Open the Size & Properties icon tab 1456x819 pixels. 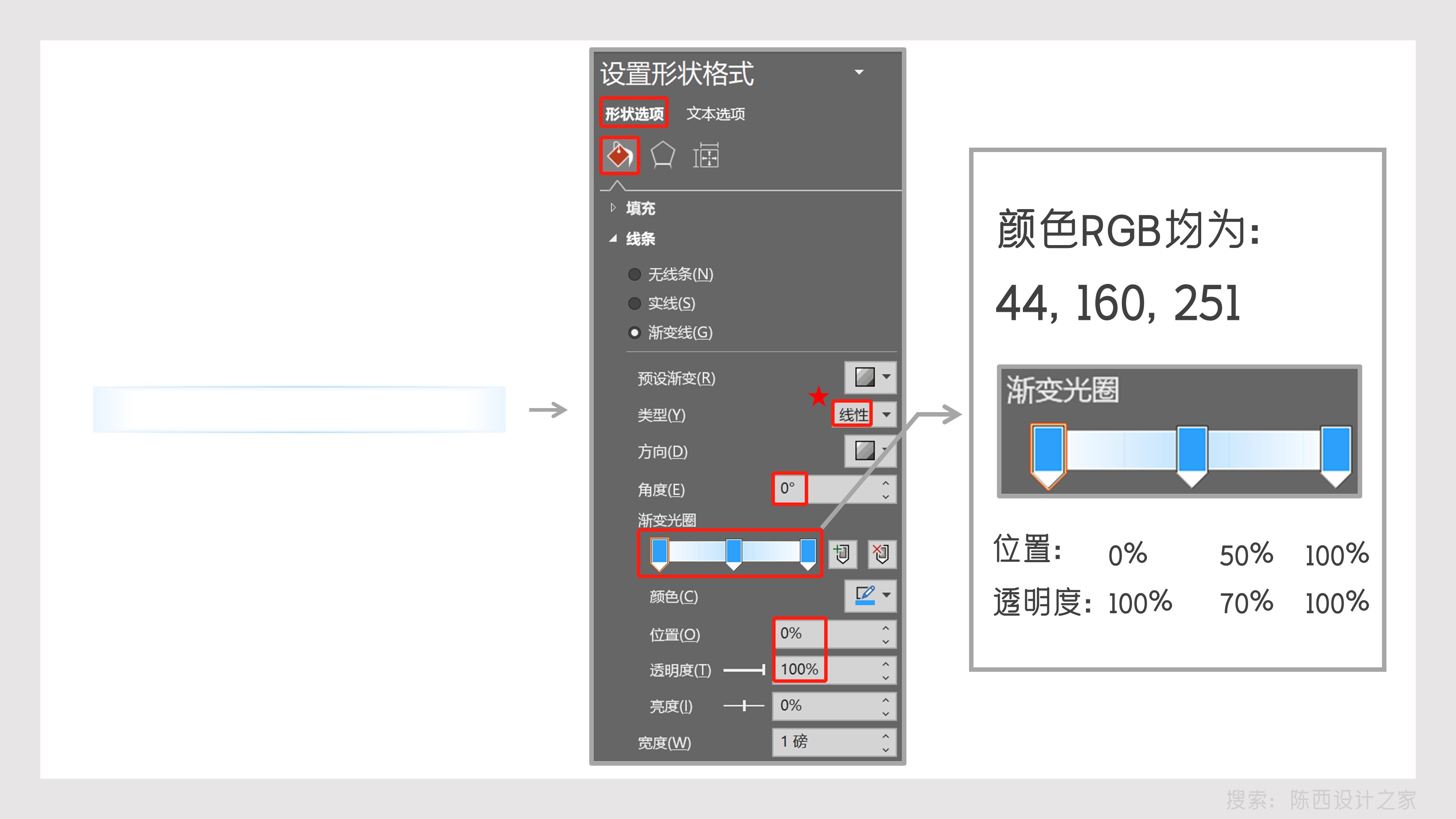706,155
